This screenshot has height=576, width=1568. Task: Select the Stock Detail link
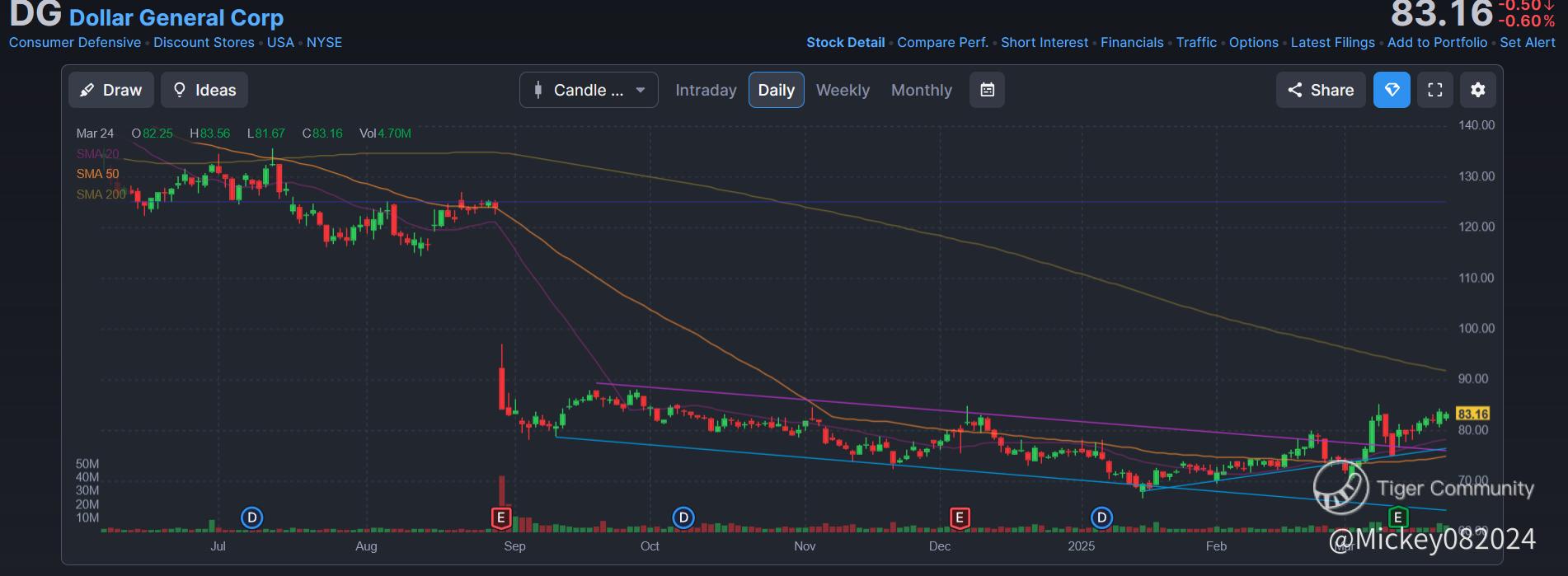845,42
